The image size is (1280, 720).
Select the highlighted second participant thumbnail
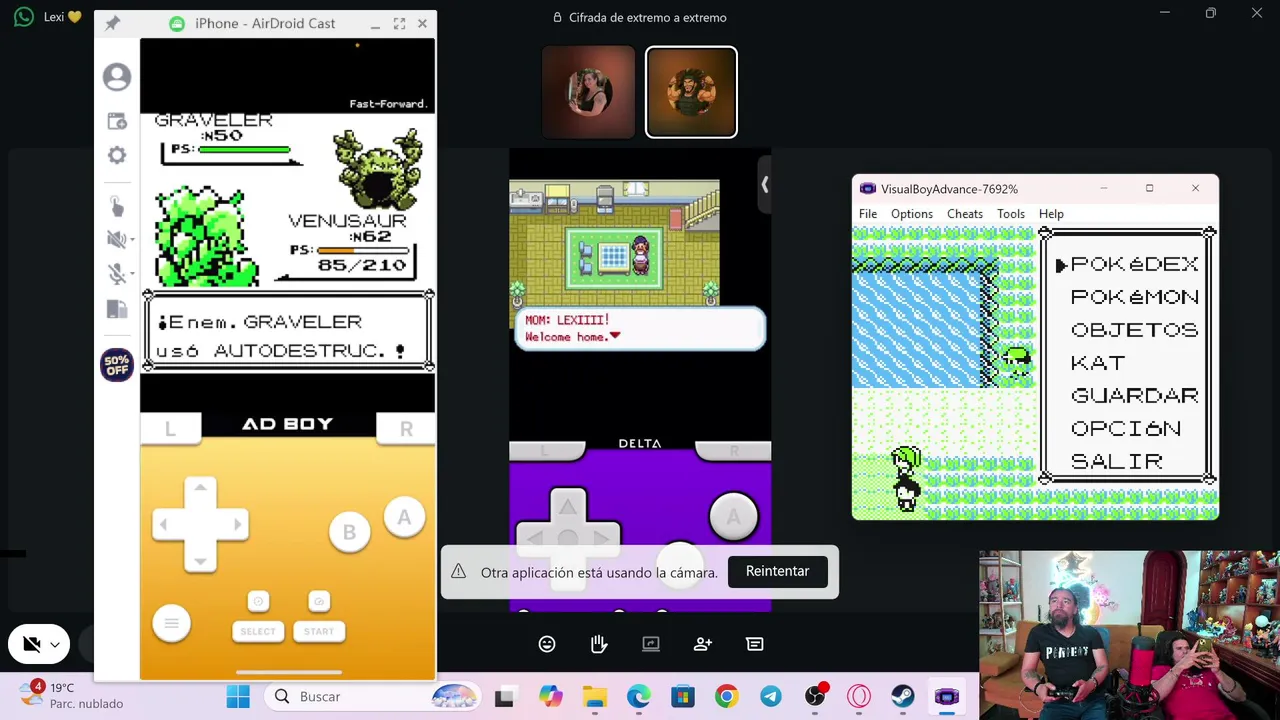pyautogui.click(x=691, y=92)
